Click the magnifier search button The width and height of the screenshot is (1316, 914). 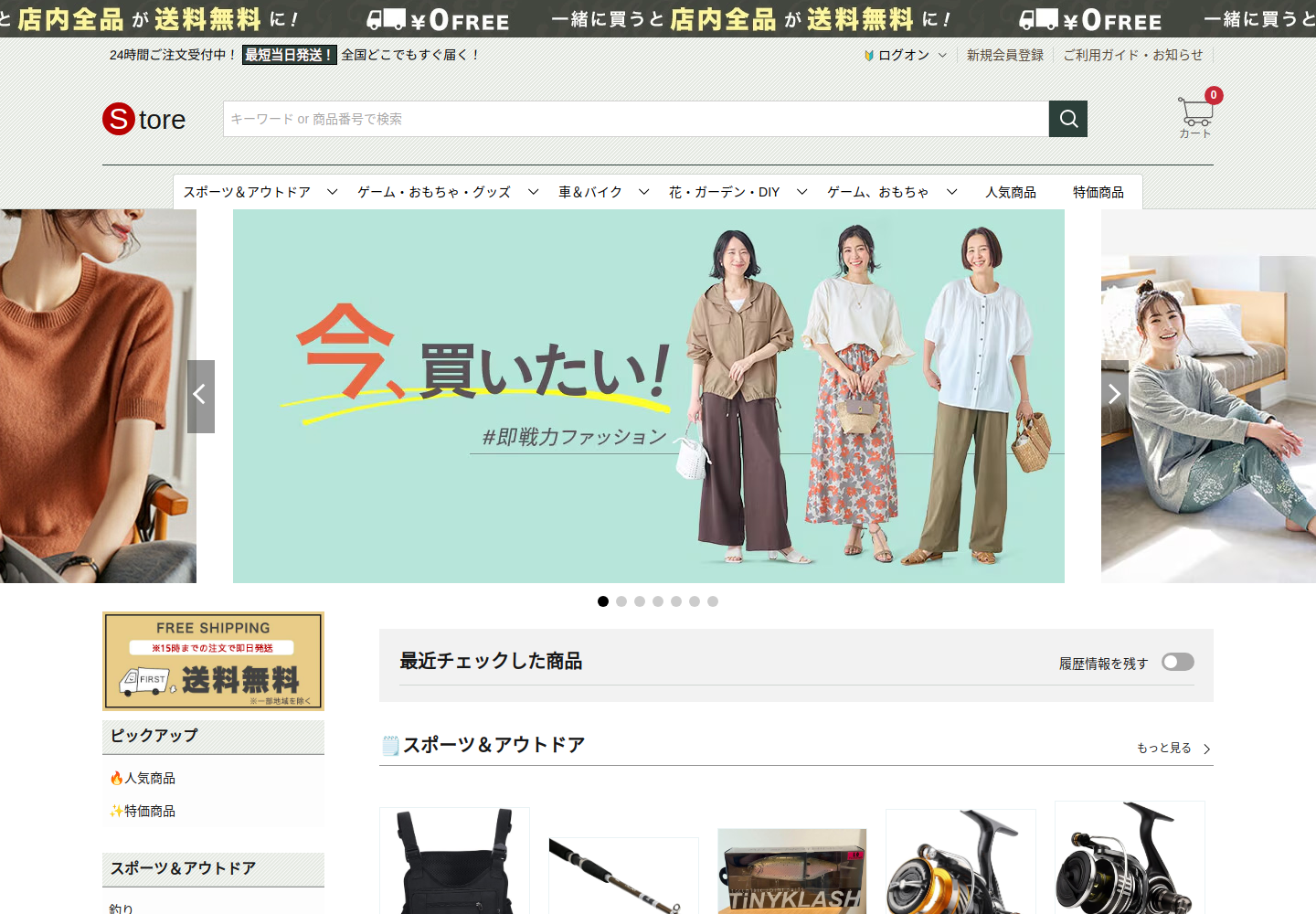pos(1067,119)
